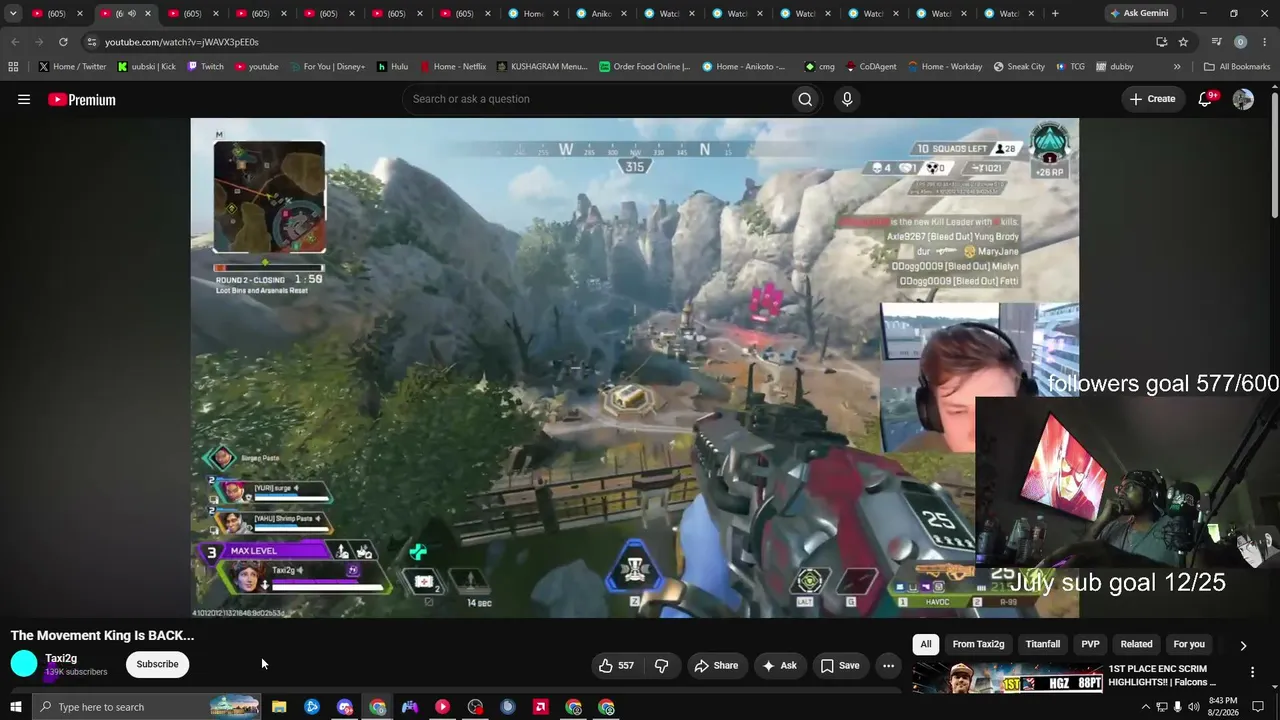The image size is (1280, 720).
Task: Select the Titanfall chip
Action: pos(1043,645)
